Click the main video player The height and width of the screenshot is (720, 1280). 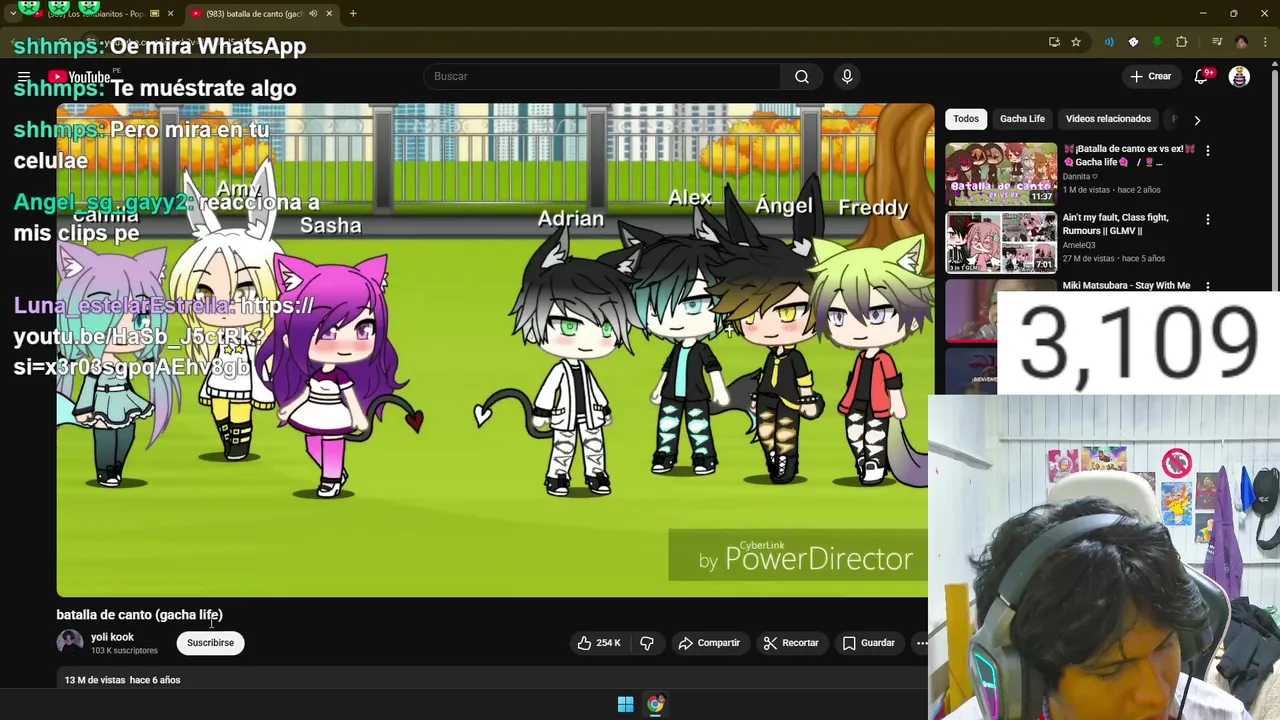495,350
